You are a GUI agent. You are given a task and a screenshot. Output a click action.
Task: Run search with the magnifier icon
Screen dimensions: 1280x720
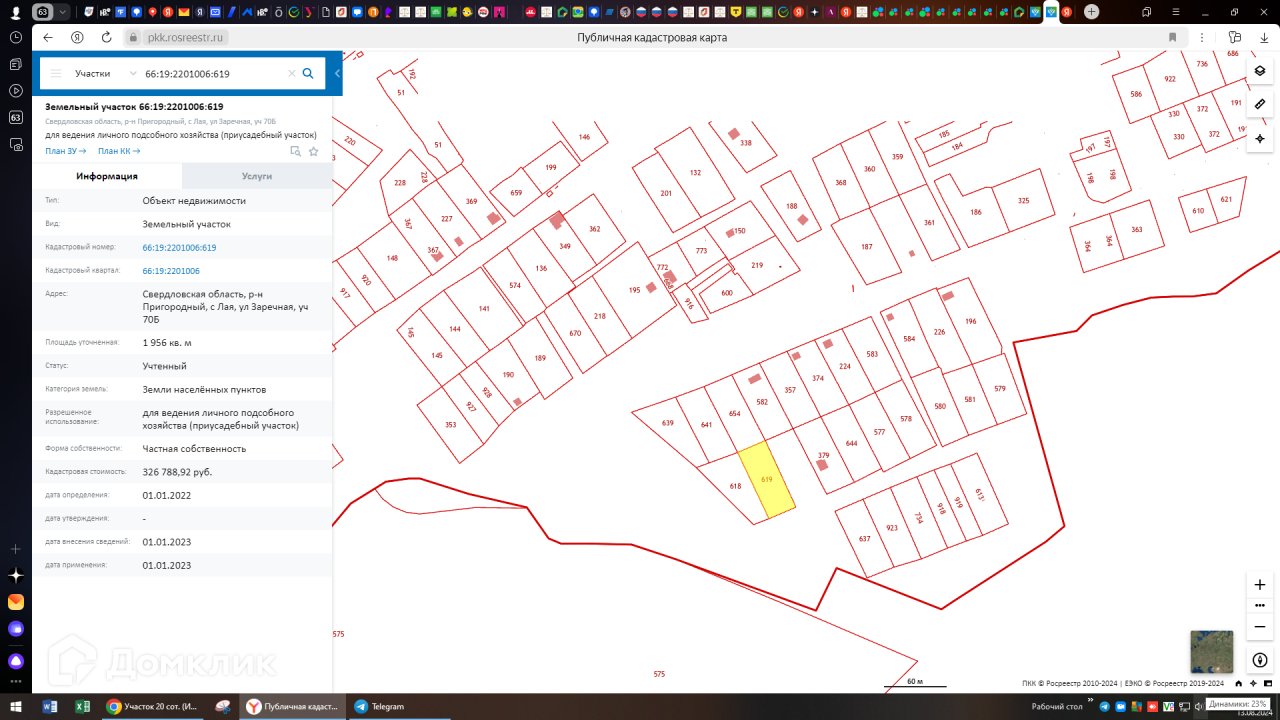[x=308, y=73]
